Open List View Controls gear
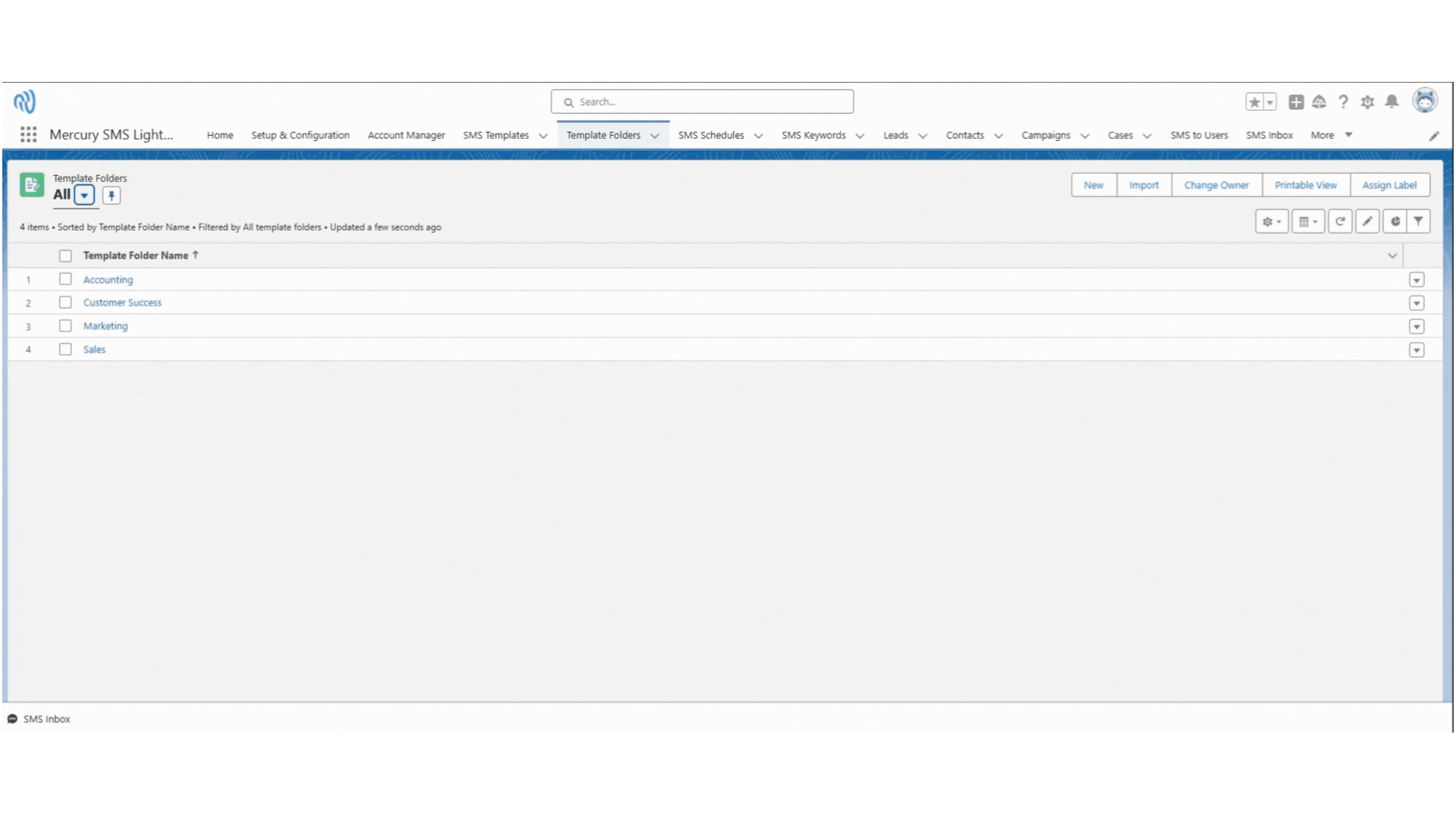The image size is (1456, 819). point(1272,221)
